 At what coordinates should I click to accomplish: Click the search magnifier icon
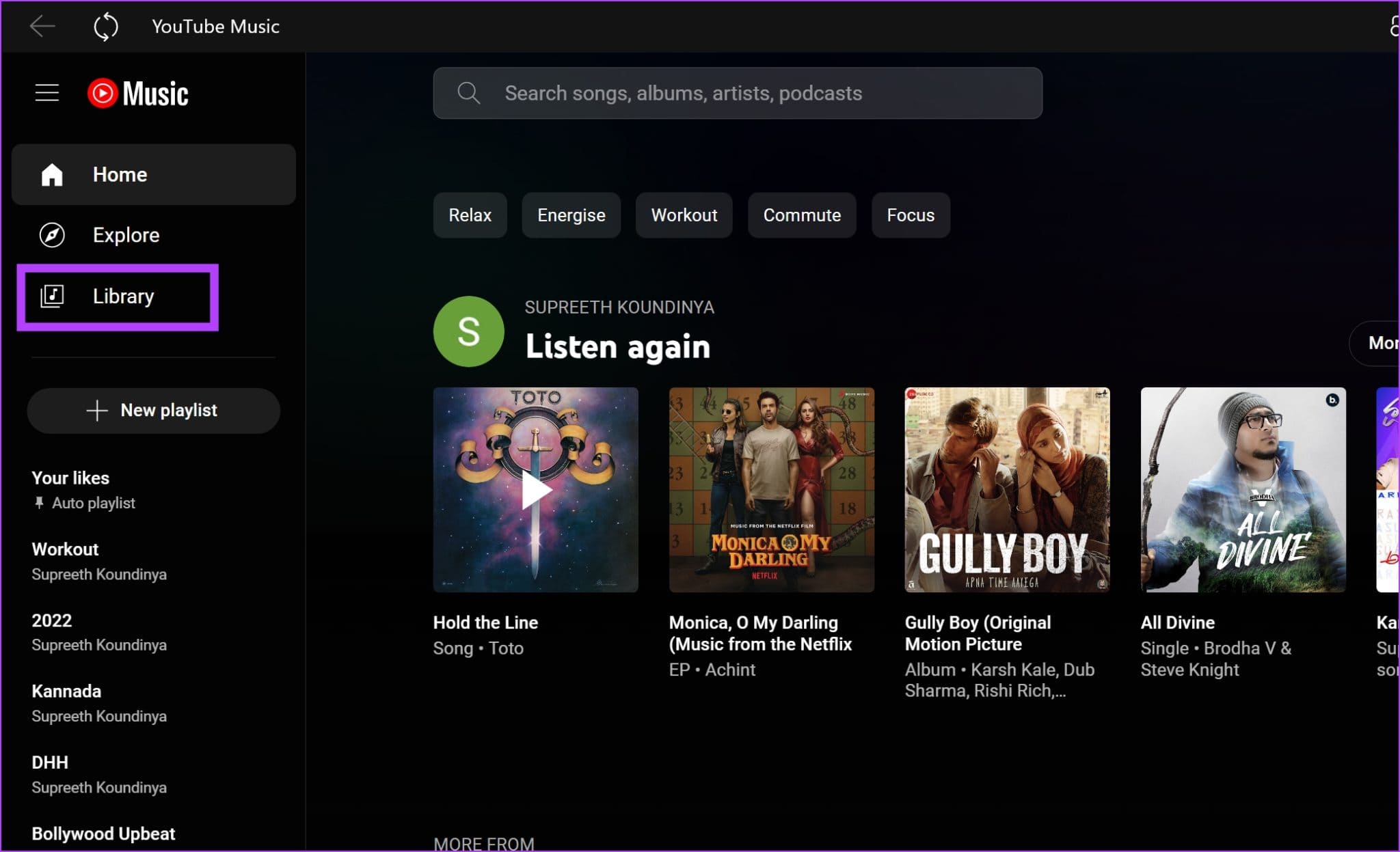tap(468, 92)
